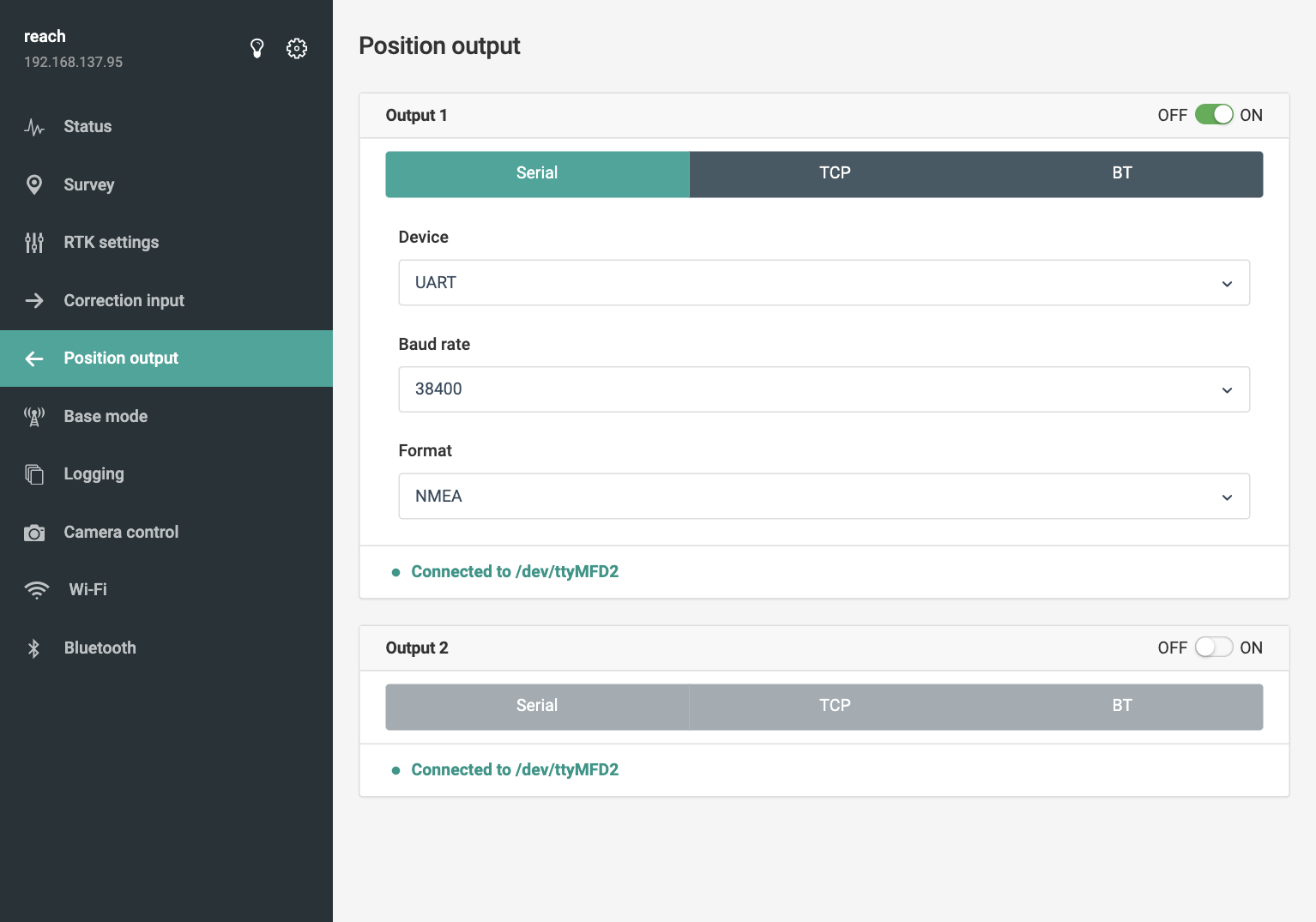
Task: Click the Format label
Action: click(425, 451)
